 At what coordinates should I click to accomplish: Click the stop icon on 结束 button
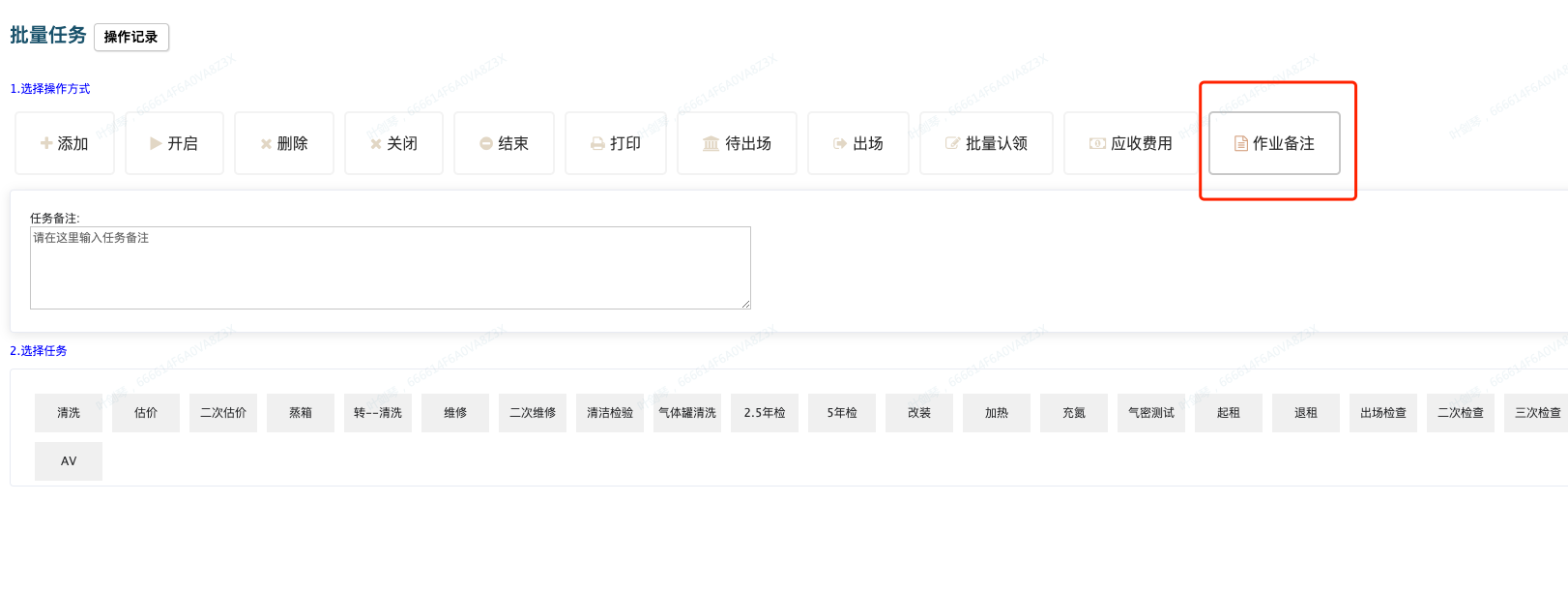486,144
